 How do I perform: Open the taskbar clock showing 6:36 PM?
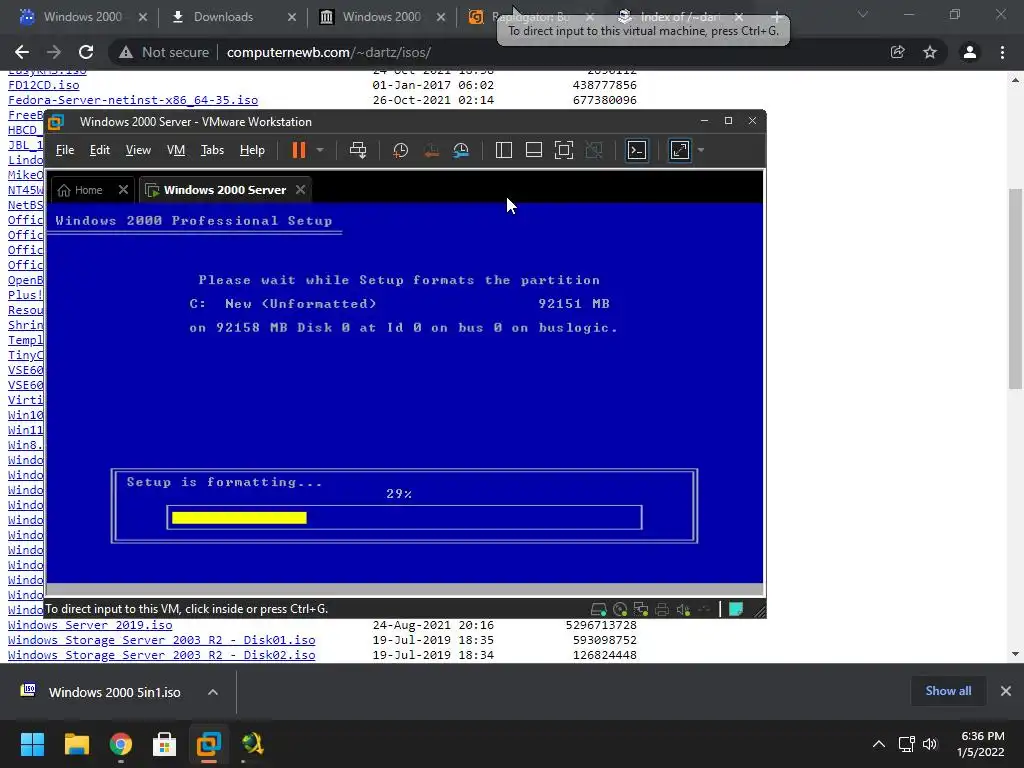tap(981, 744)
